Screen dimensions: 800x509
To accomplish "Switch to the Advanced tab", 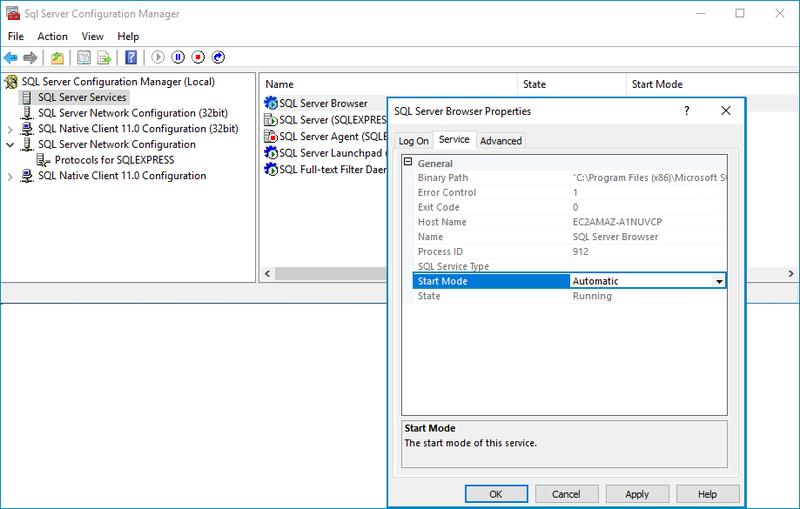I will click(x=501, y=141).
